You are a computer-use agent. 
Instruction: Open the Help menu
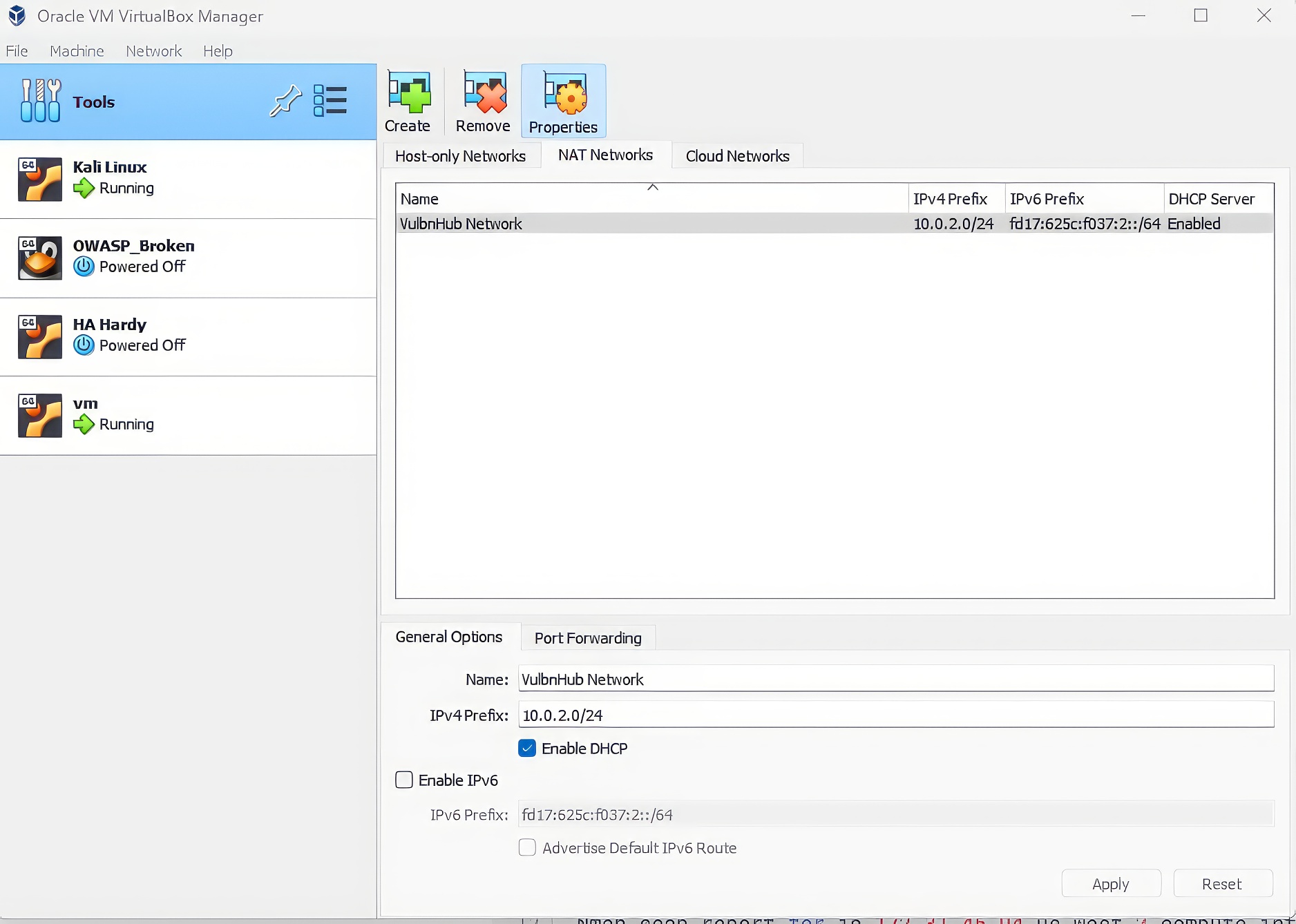pyautogui.click(x=218, y=51)
